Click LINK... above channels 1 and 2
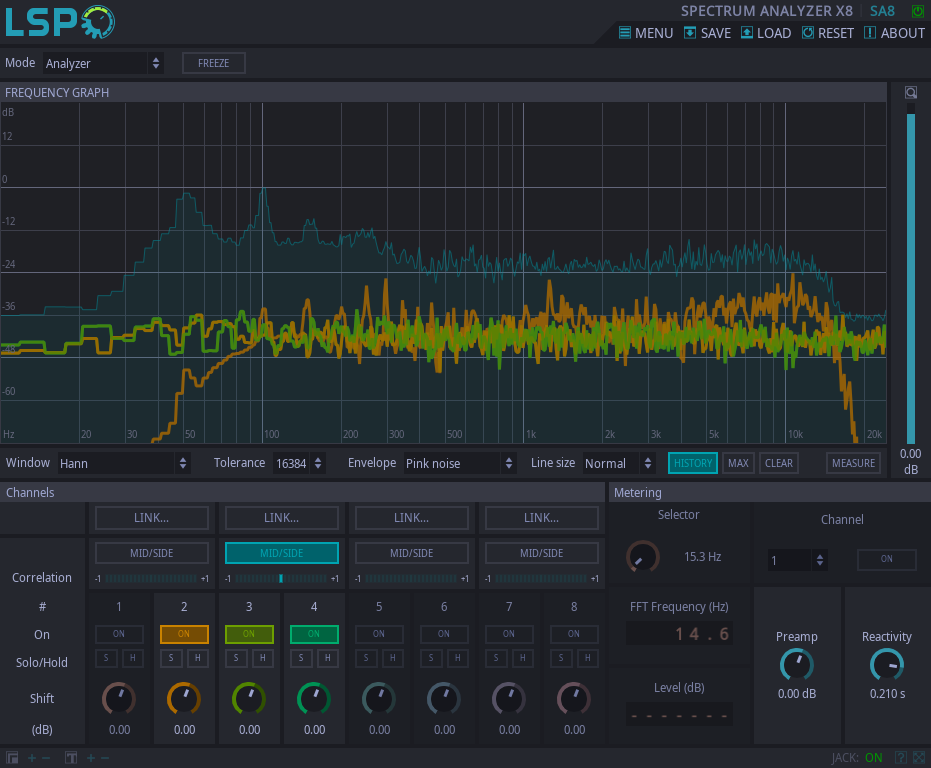Viewport: 931px width, 768px height. pos(152,518)
